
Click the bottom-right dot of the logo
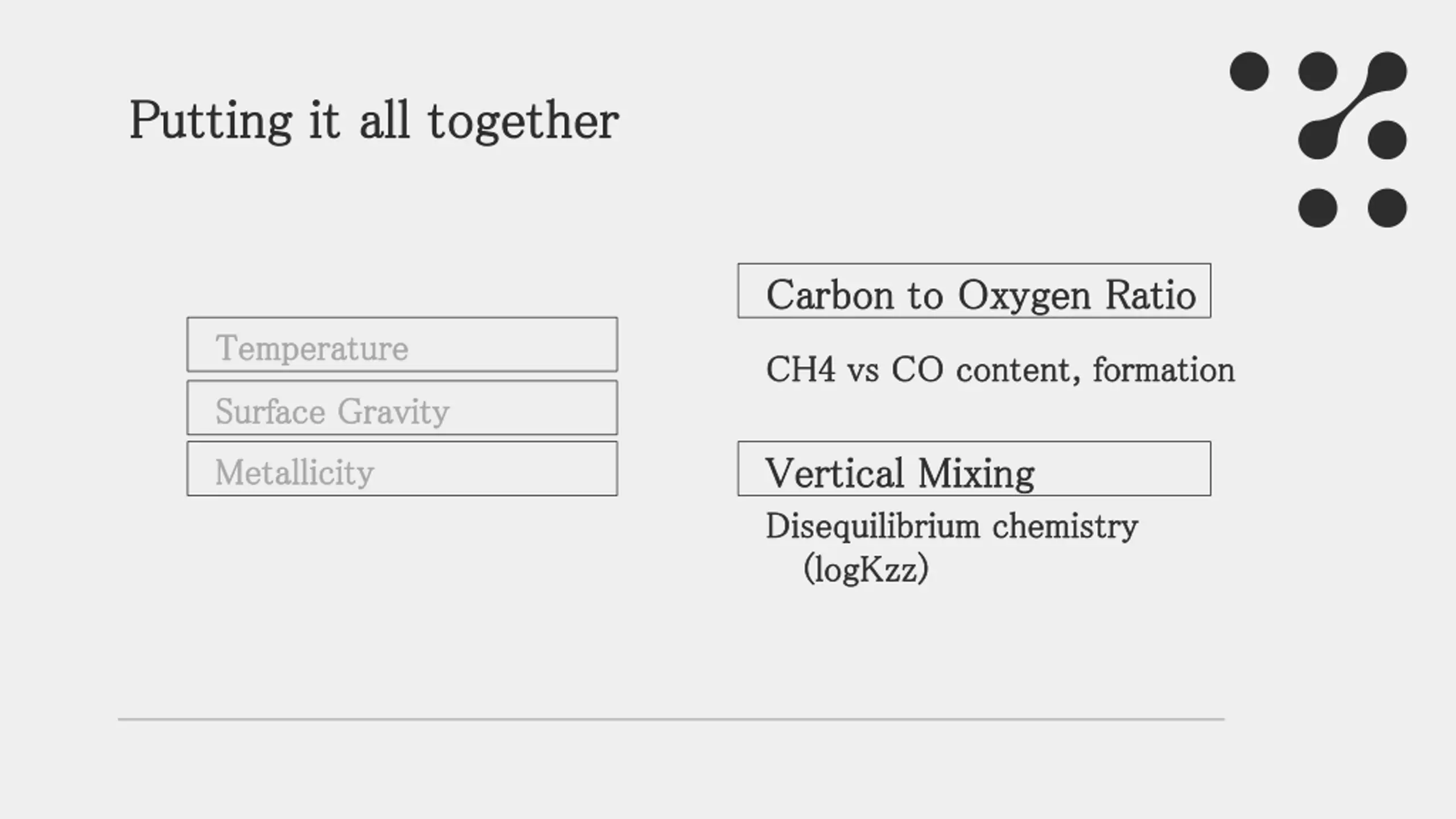tap(1387, 208)
